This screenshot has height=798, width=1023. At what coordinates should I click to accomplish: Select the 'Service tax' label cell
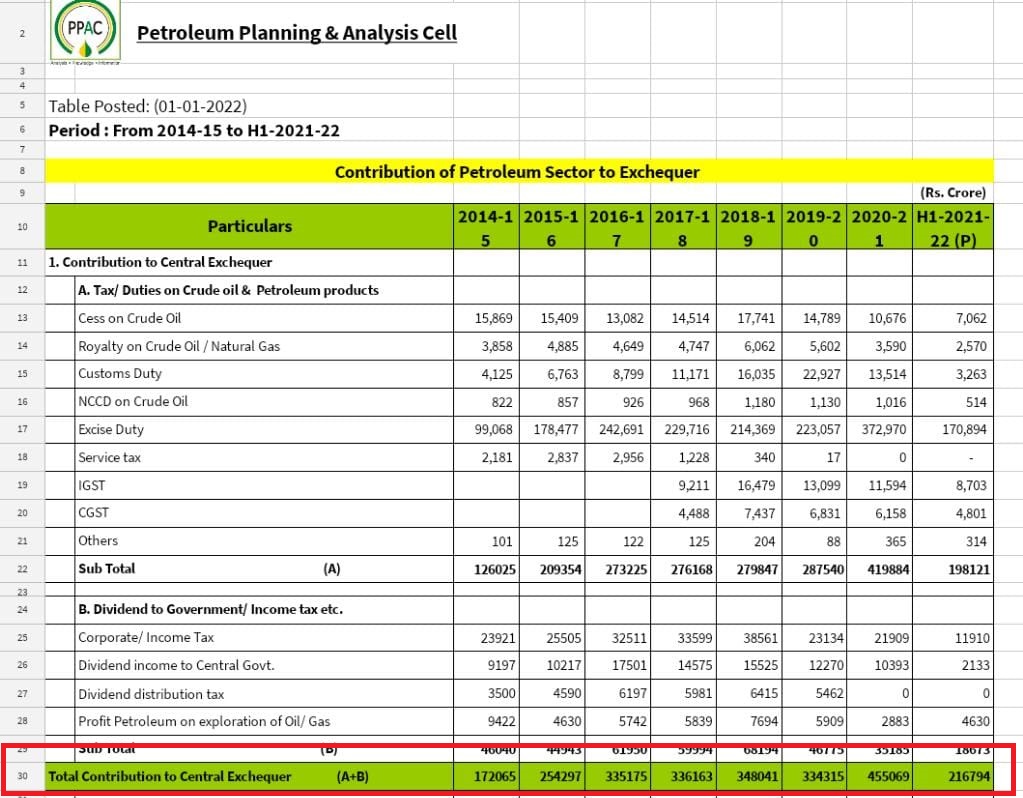pyautogui.click(x=264, y=457)
